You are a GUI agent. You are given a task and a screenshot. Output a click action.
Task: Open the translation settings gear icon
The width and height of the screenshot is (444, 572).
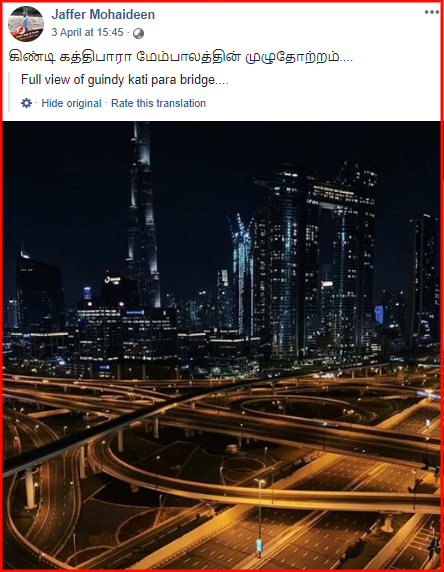[26, 103]
